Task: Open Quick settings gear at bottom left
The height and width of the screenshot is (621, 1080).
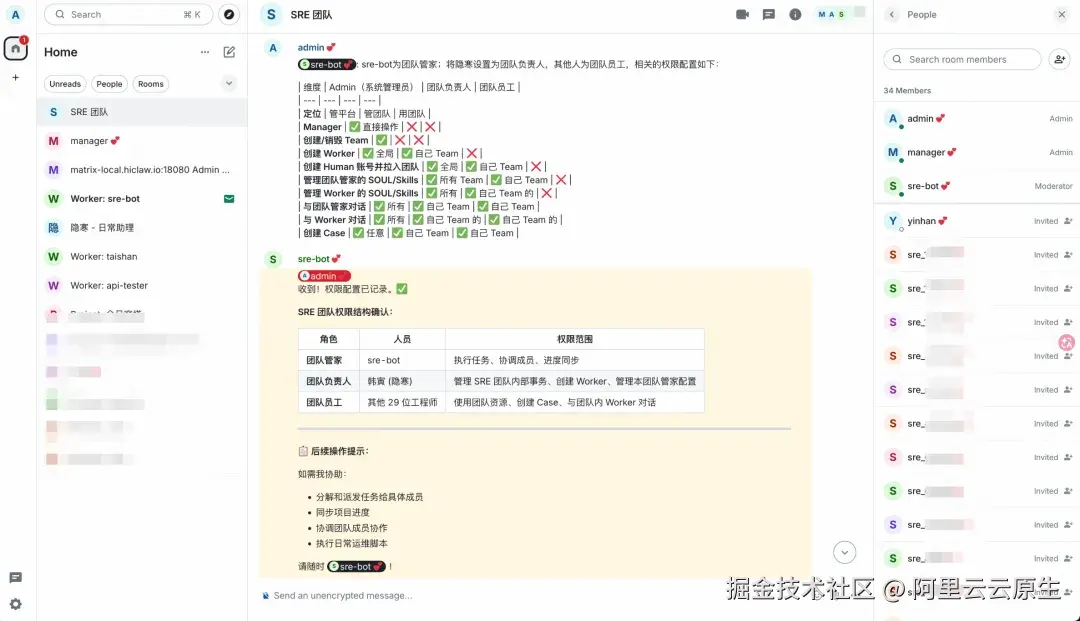Action: (15, 604)
